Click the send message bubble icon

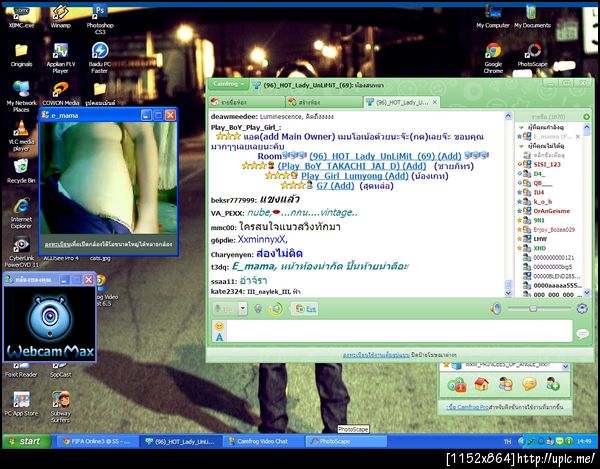[582, 334]
